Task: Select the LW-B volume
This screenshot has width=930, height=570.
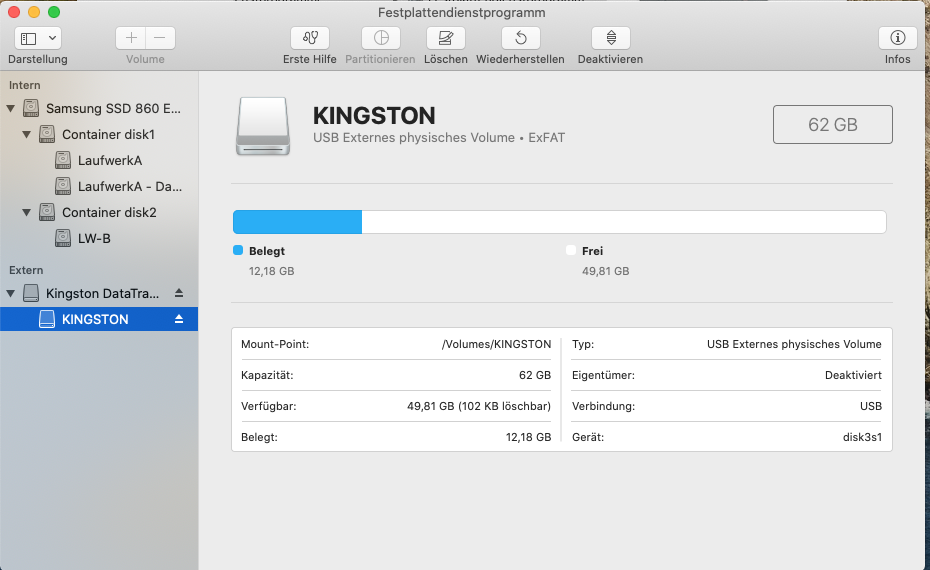Action: pyautogui.click(x=94, y=238)
